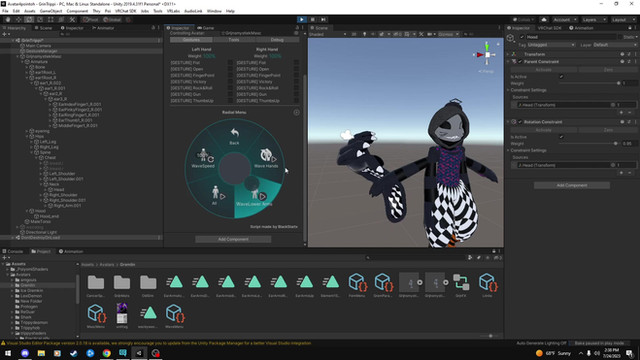640x360 pixels.
Task: Open Chrome from the taskbar
Action: pos(107,353)
